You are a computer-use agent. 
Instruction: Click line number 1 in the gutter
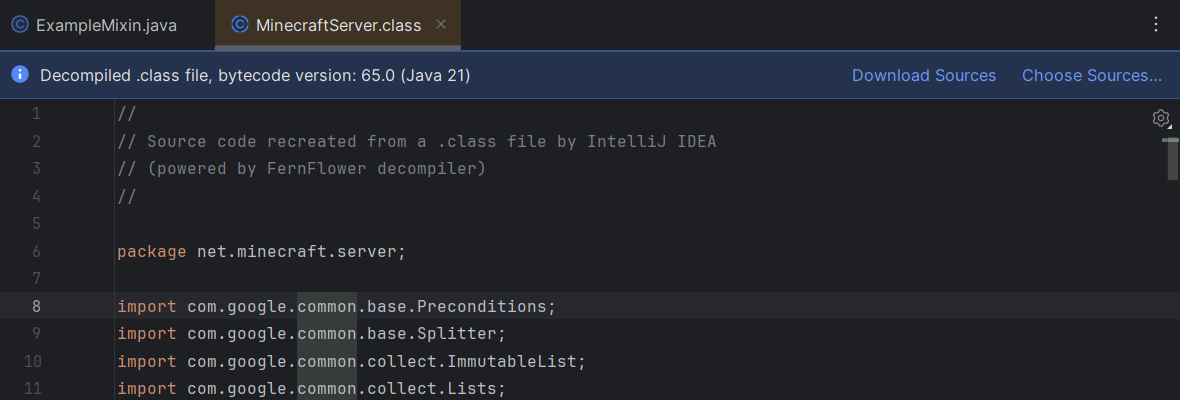coord(36,114)
